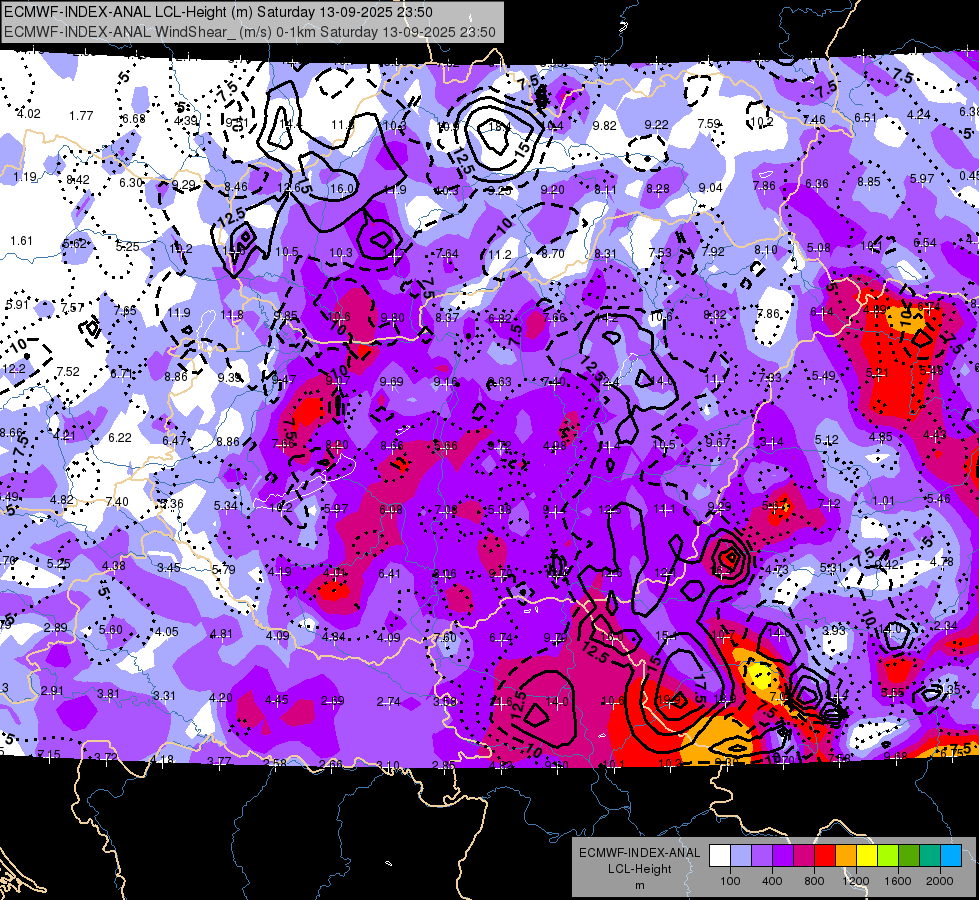Screen dimensions: 979x900
Task: Click the legend label '400'
Action: 772,881
